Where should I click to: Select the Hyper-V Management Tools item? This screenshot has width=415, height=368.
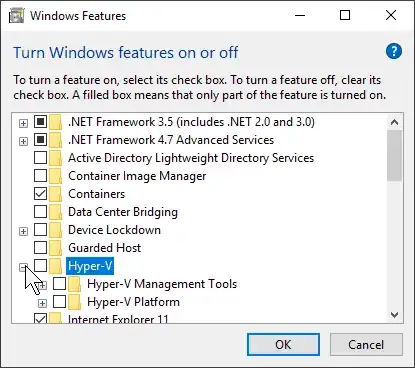point(162,284)
